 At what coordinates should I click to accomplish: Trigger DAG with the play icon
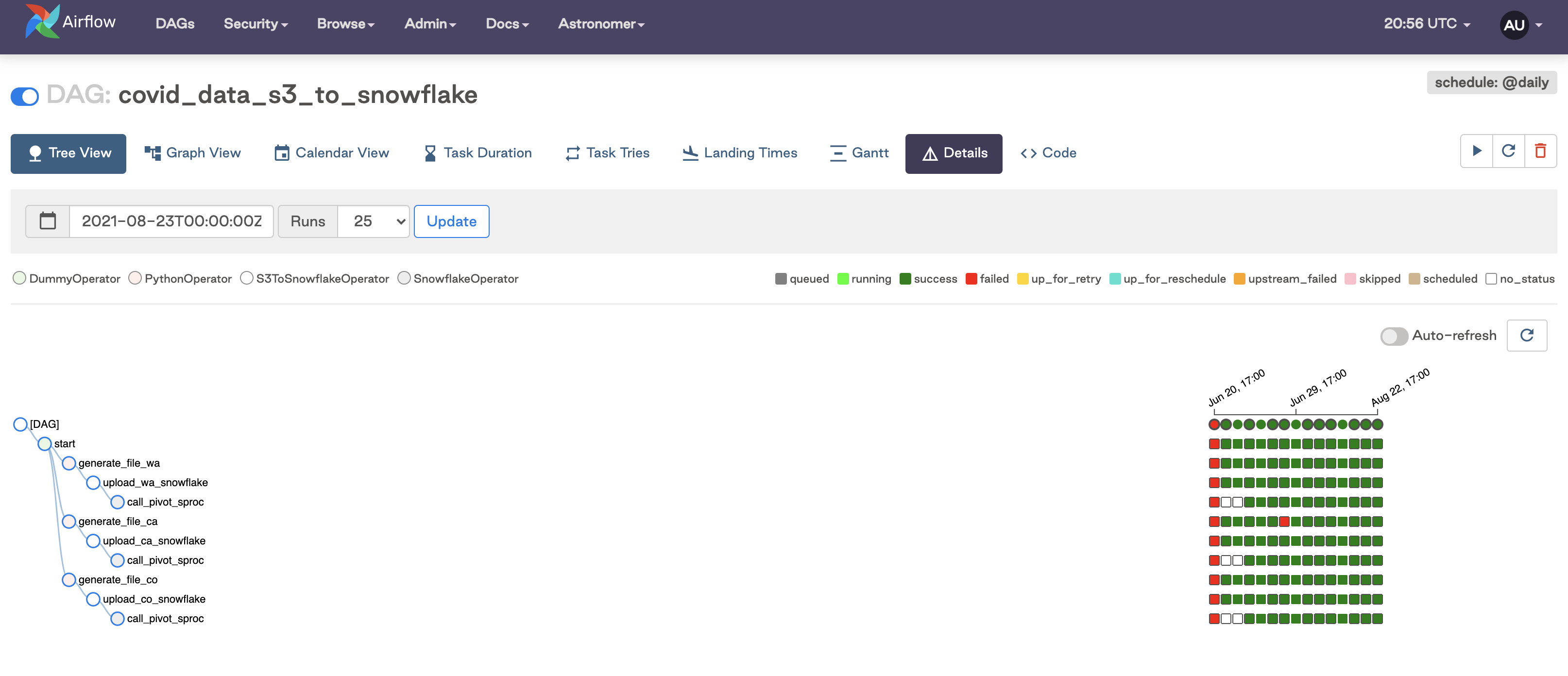point(1477,151)
